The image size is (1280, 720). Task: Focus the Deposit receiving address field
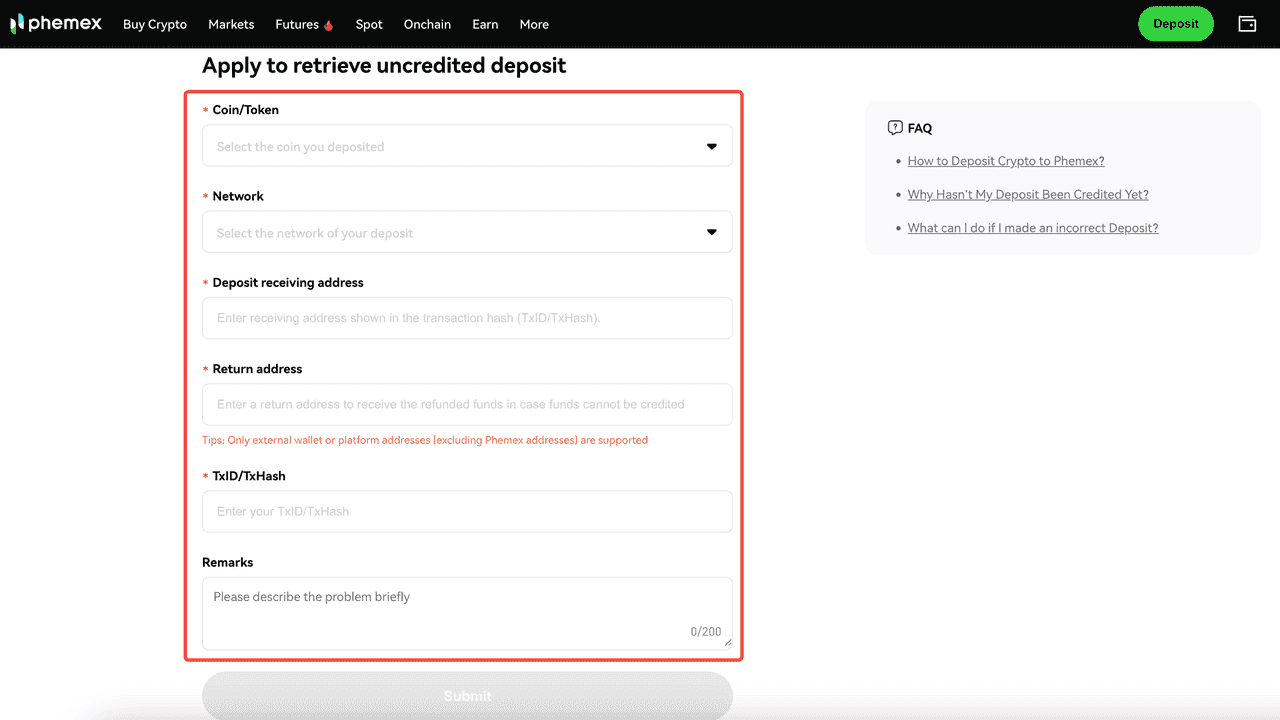coord(467,318)
